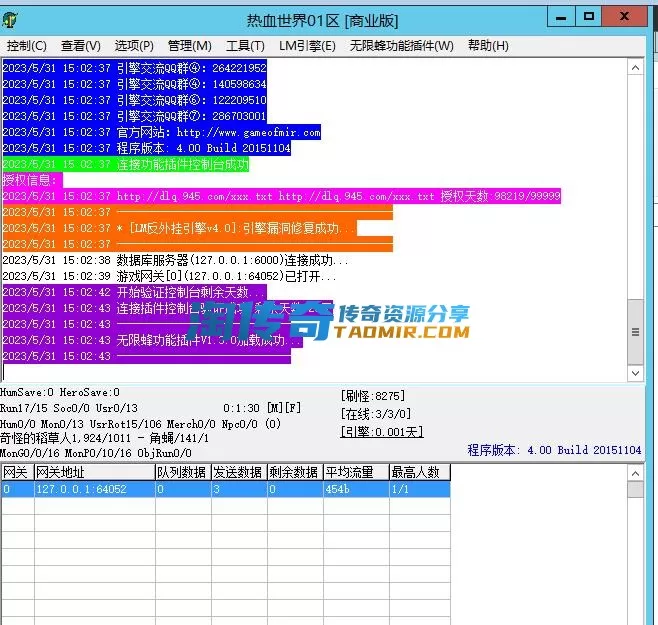The width and height of the screenshot is (658, 625).
Task: Click log pane scroll-up arrow
Action: [x=635, y=68]
